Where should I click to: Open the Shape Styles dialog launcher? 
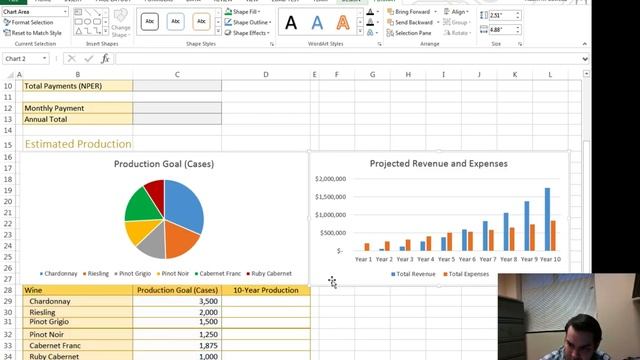pos(272,44)
